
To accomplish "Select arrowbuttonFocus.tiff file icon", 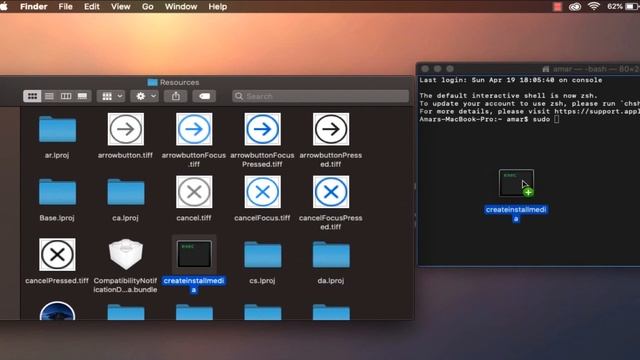I will tap(194, 129).
